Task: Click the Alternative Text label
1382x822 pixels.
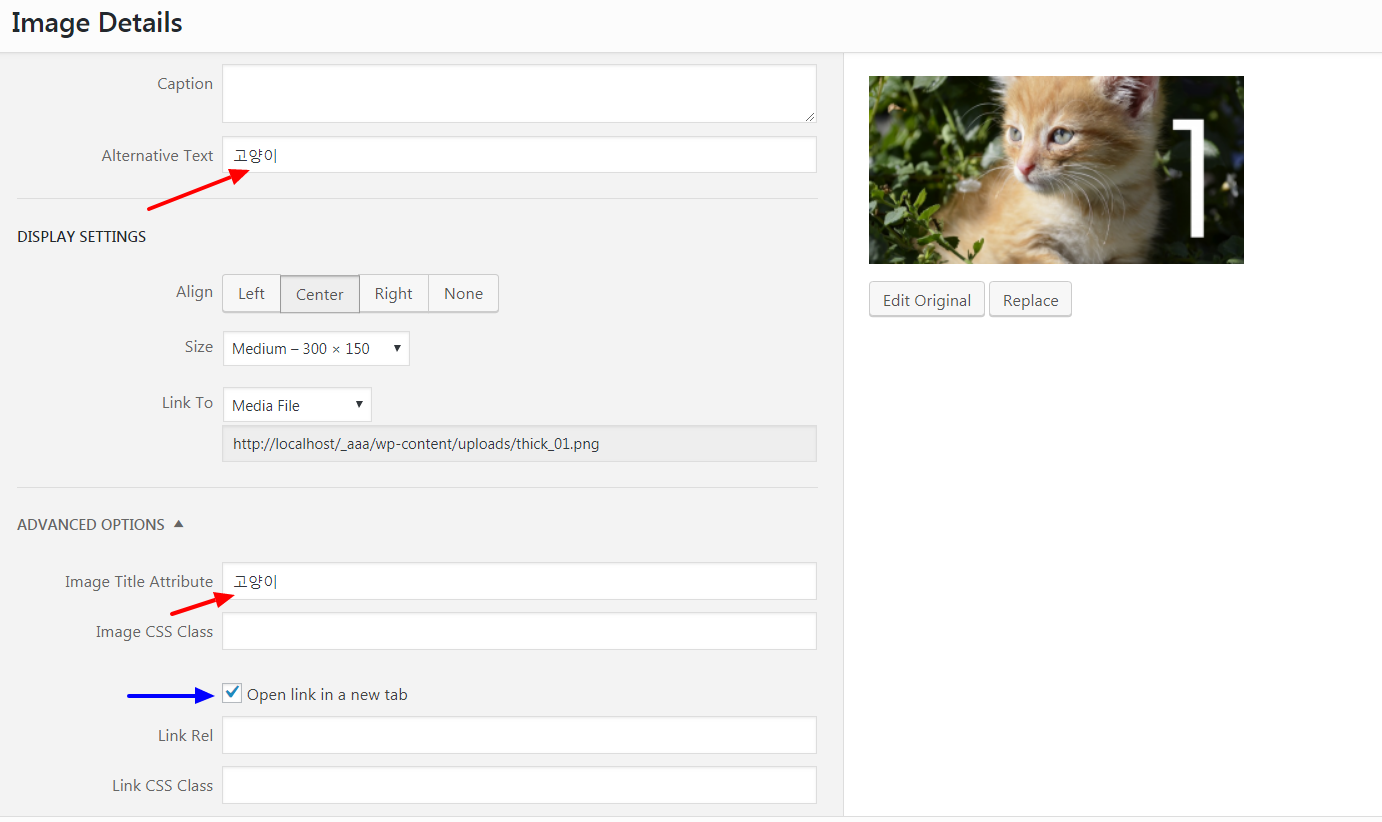Action: coord(157,156)
